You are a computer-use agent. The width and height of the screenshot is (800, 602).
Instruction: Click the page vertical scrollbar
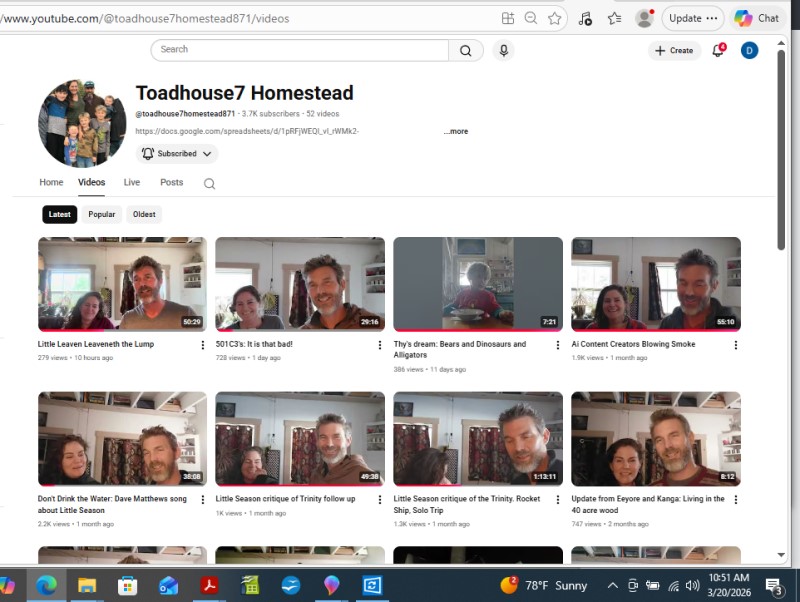click(781, 150)
